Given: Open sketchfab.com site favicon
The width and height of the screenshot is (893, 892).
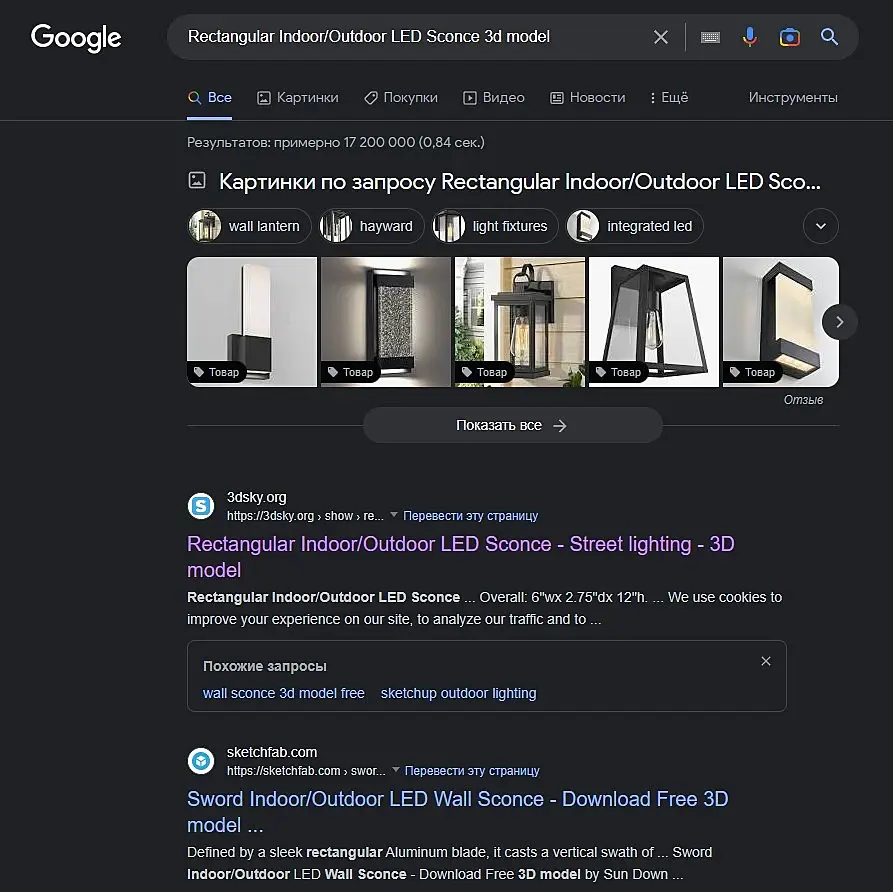Looking at the screenshot, I should pos(201,761).
